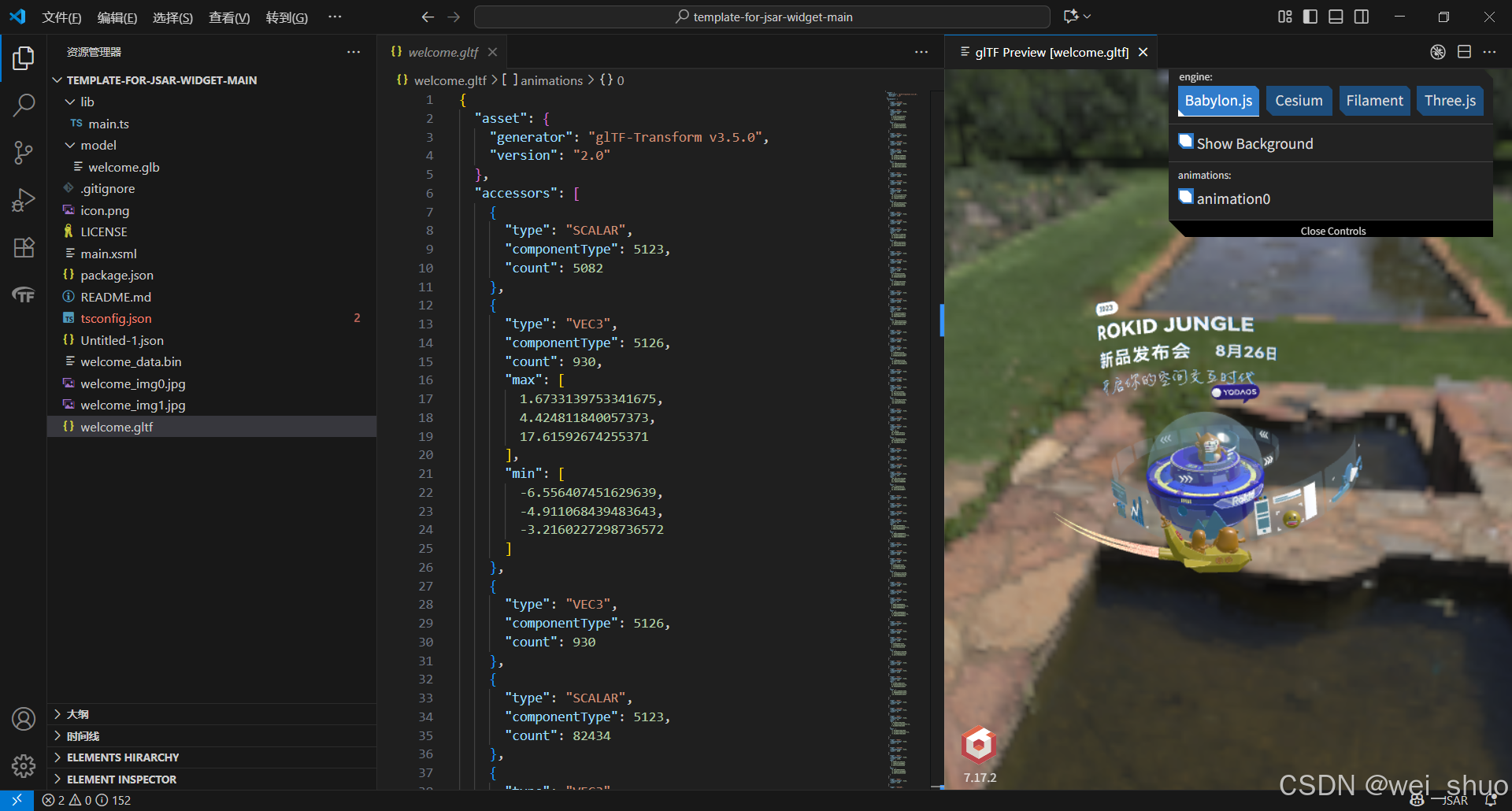Toggle the primary side bar icon
The image size is (1512, 811).
coord(1310,17)
